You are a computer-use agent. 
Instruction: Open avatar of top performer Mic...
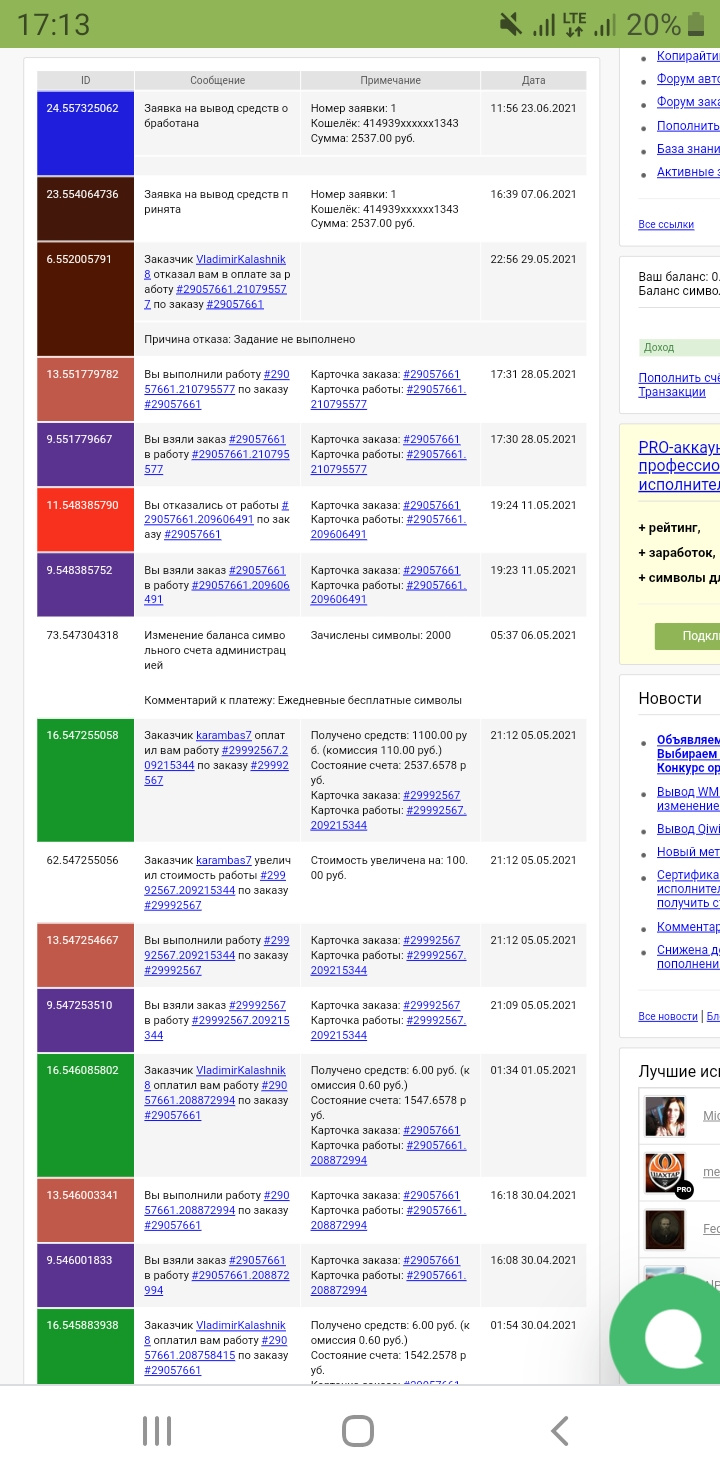(665, 1116)
